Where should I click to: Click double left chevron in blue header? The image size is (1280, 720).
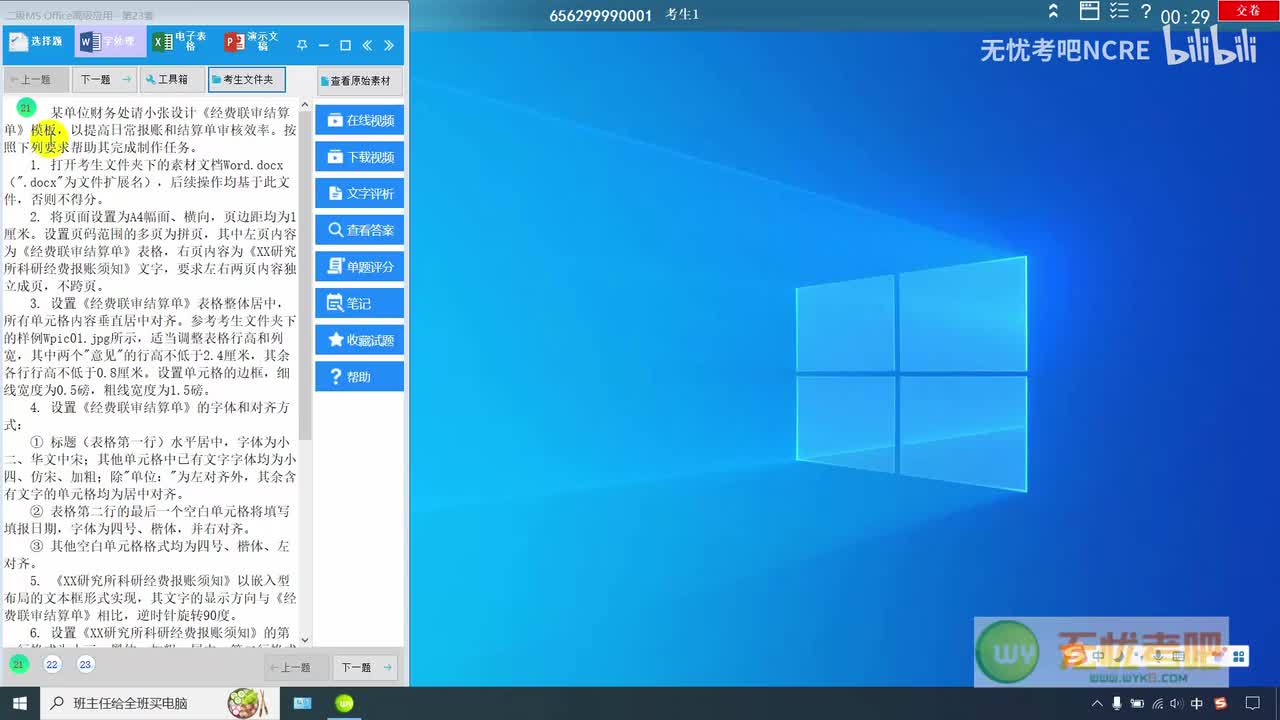coord(367,45)
